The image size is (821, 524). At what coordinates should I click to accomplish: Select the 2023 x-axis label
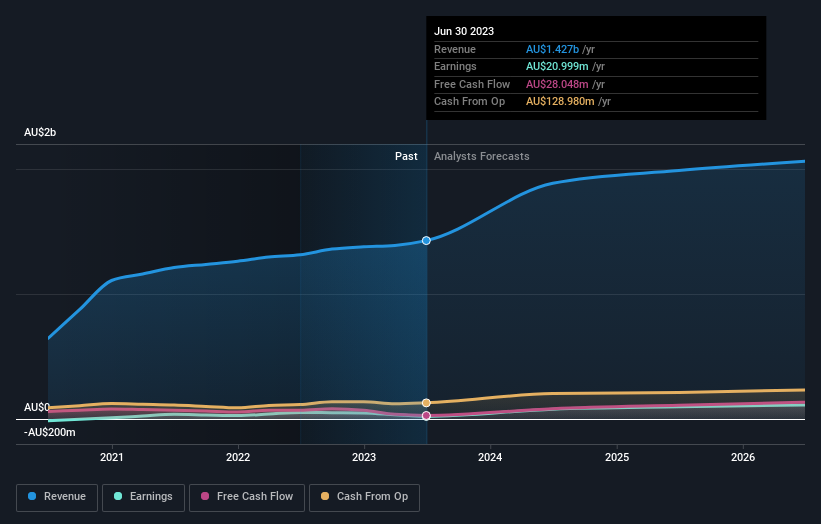[364, 457]
